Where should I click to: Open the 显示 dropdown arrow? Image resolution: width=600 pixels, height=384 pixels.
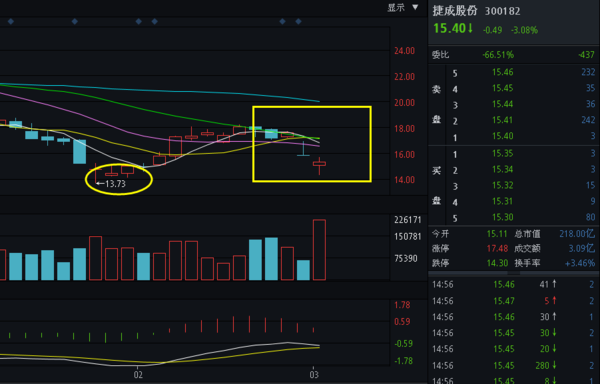(x=415, y=7)
